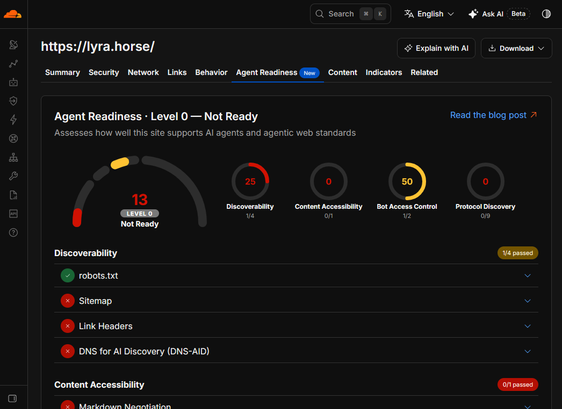Viewport: 562px width, 409px height.
Task: Click the Search input field
Action: (350, 14)
